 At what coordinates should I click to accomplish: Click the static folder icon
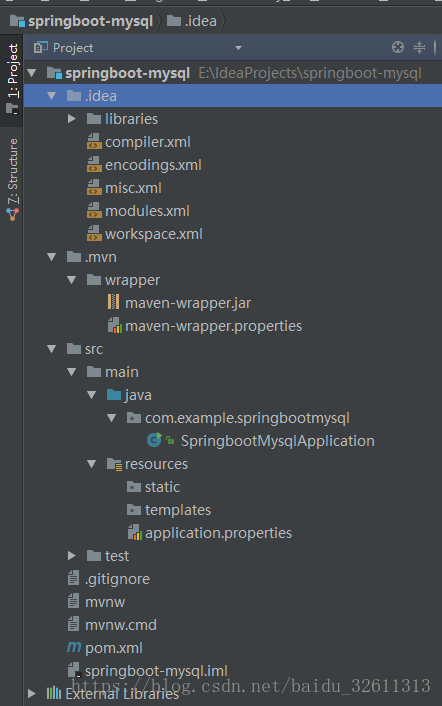coord(134,487)
